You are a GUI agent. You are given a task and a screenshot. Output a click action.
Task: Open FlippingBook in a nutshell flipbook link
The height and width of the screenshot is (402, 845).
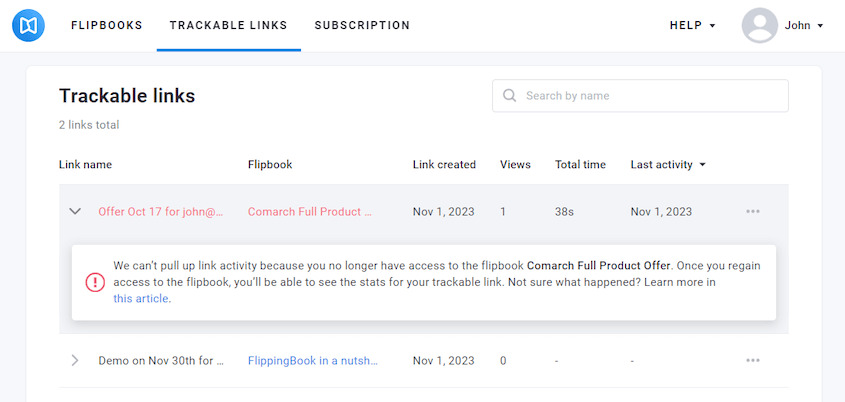point(313,361)
